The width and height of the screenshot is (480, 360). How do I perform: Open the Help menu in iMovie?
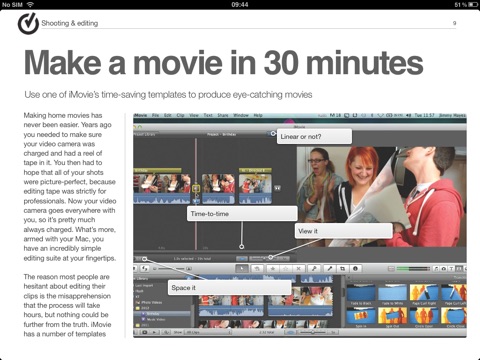(258, 115)
